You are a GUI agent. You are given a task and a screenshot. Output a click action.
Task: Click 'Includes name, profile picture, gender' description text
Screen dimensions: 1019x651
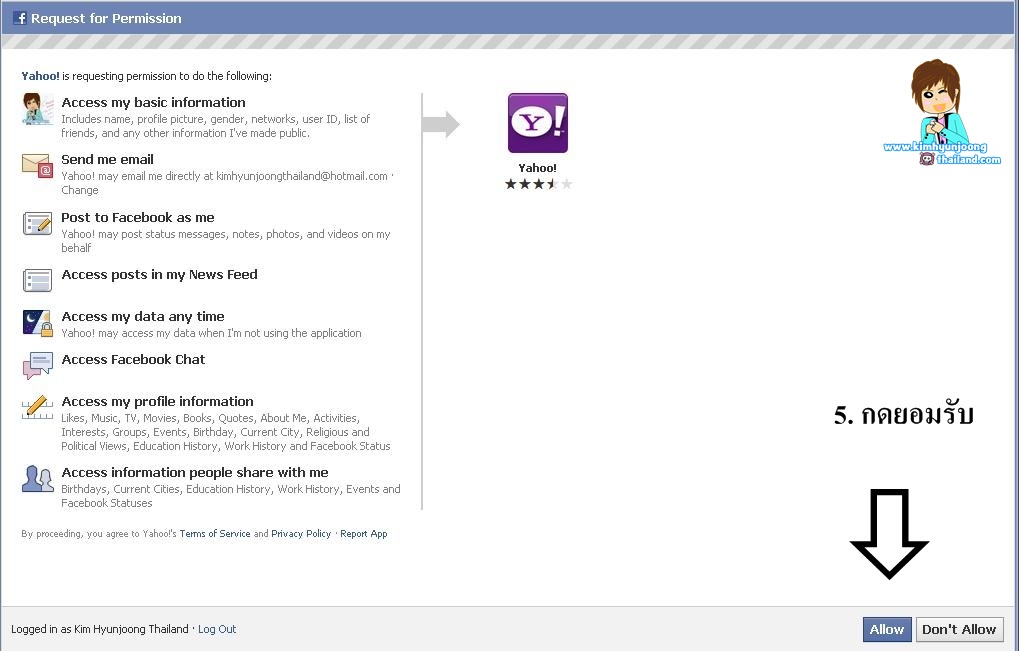coord(216,126)
